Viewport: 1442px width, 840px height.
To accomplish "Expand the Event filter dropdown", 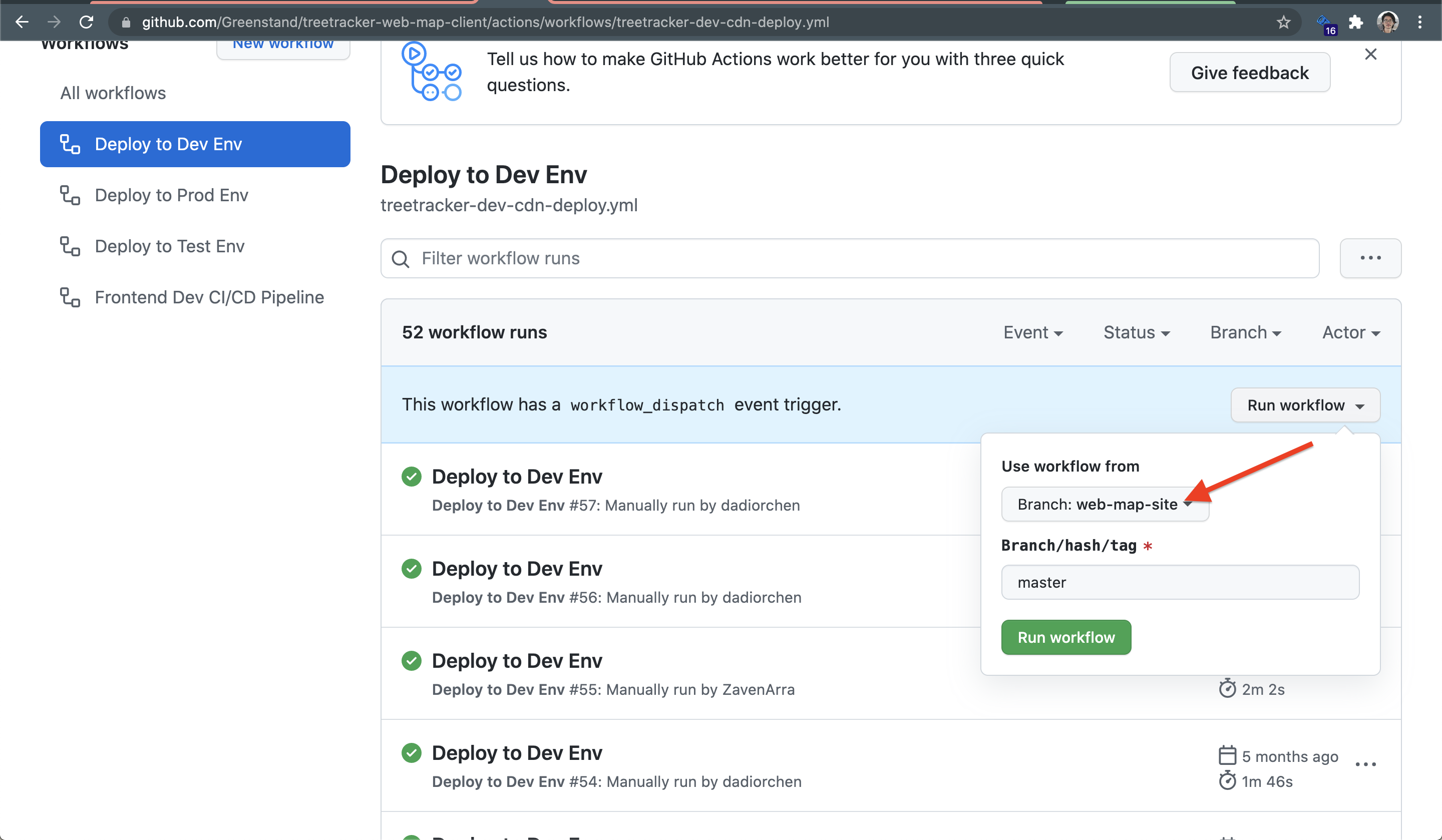I will point(1033,332).
